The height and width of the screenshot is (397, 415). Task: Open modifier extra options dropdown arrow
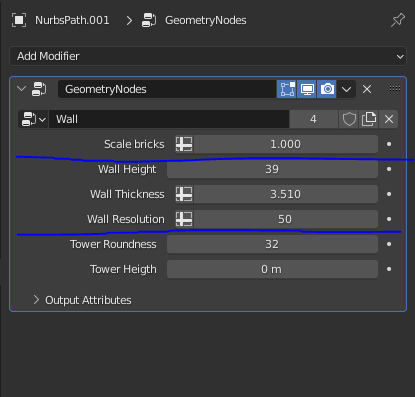[x=346, y=89]
